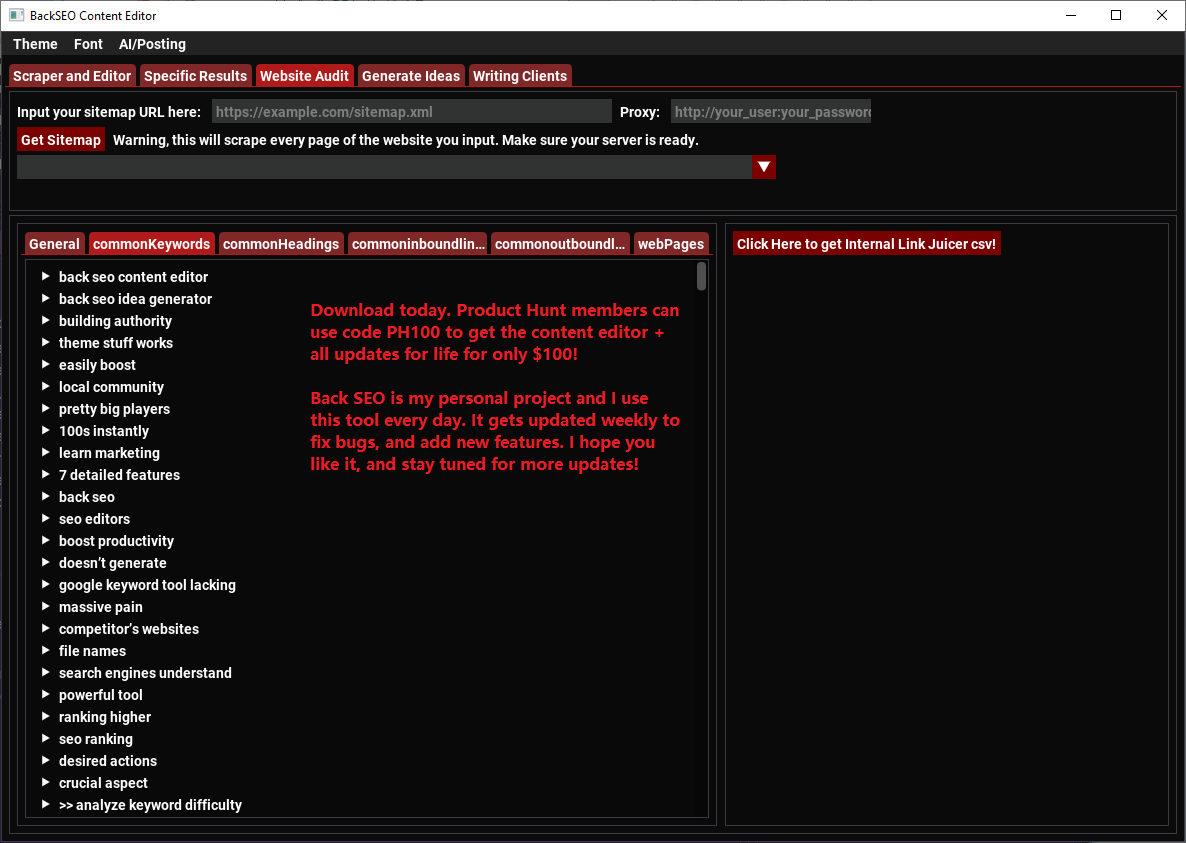Click the Get Sitemap button

click(x=61, y=140)
